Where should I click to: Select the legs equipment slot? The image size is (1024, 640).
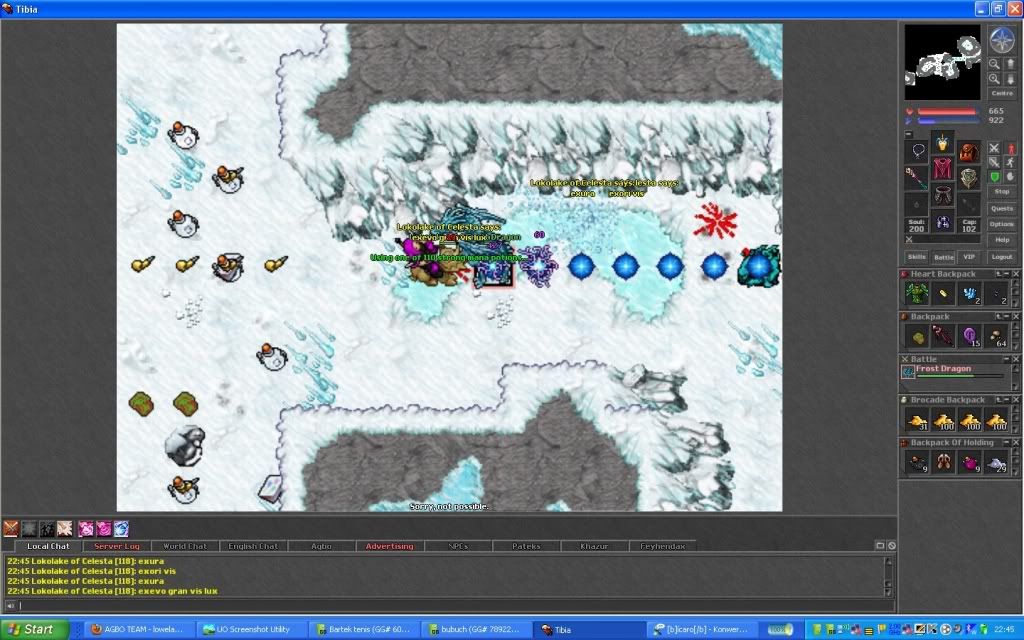pyautogui.click(x=943, y=195)
